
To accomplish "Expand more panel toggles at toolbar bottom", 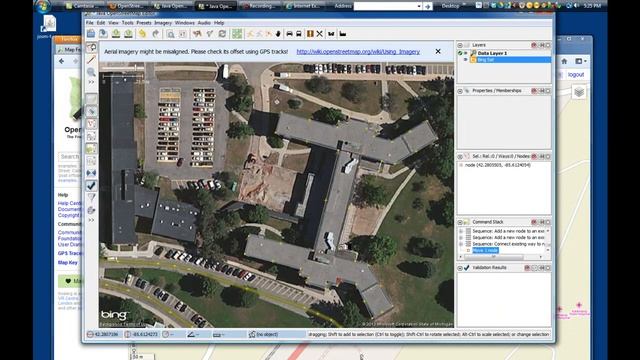I will pyautogui.click(x=91, y=220).
